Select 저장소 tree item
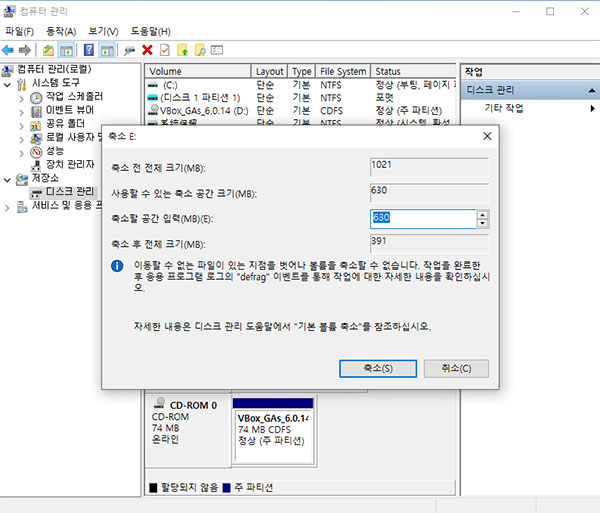Viewport: 600px width, 513px height. [45, 178]
